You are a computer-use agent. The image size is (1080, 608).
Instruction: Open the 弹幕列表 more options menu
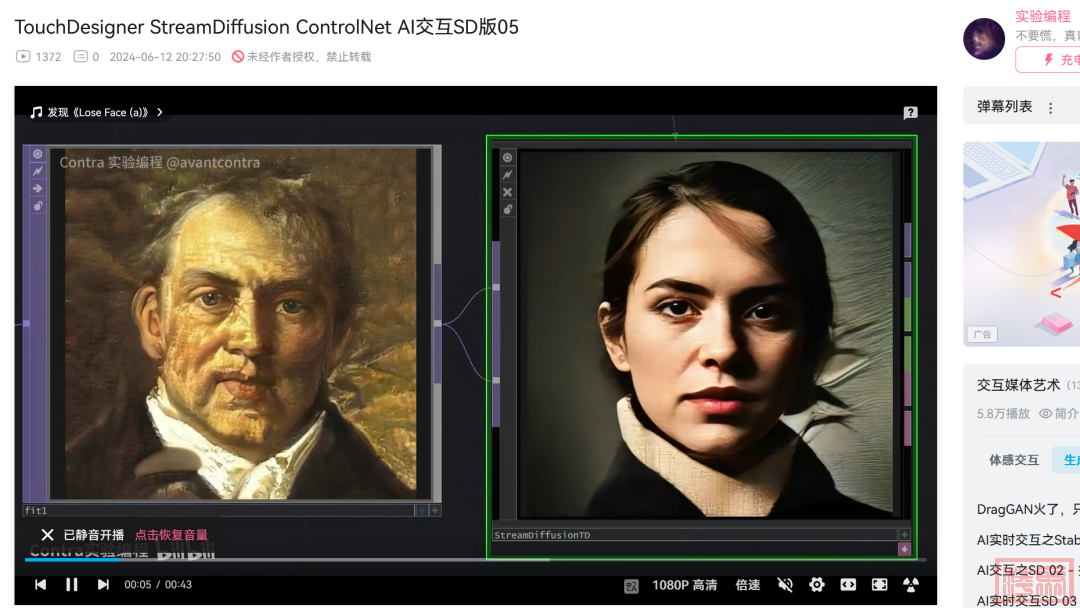(x=1050, y=108)
